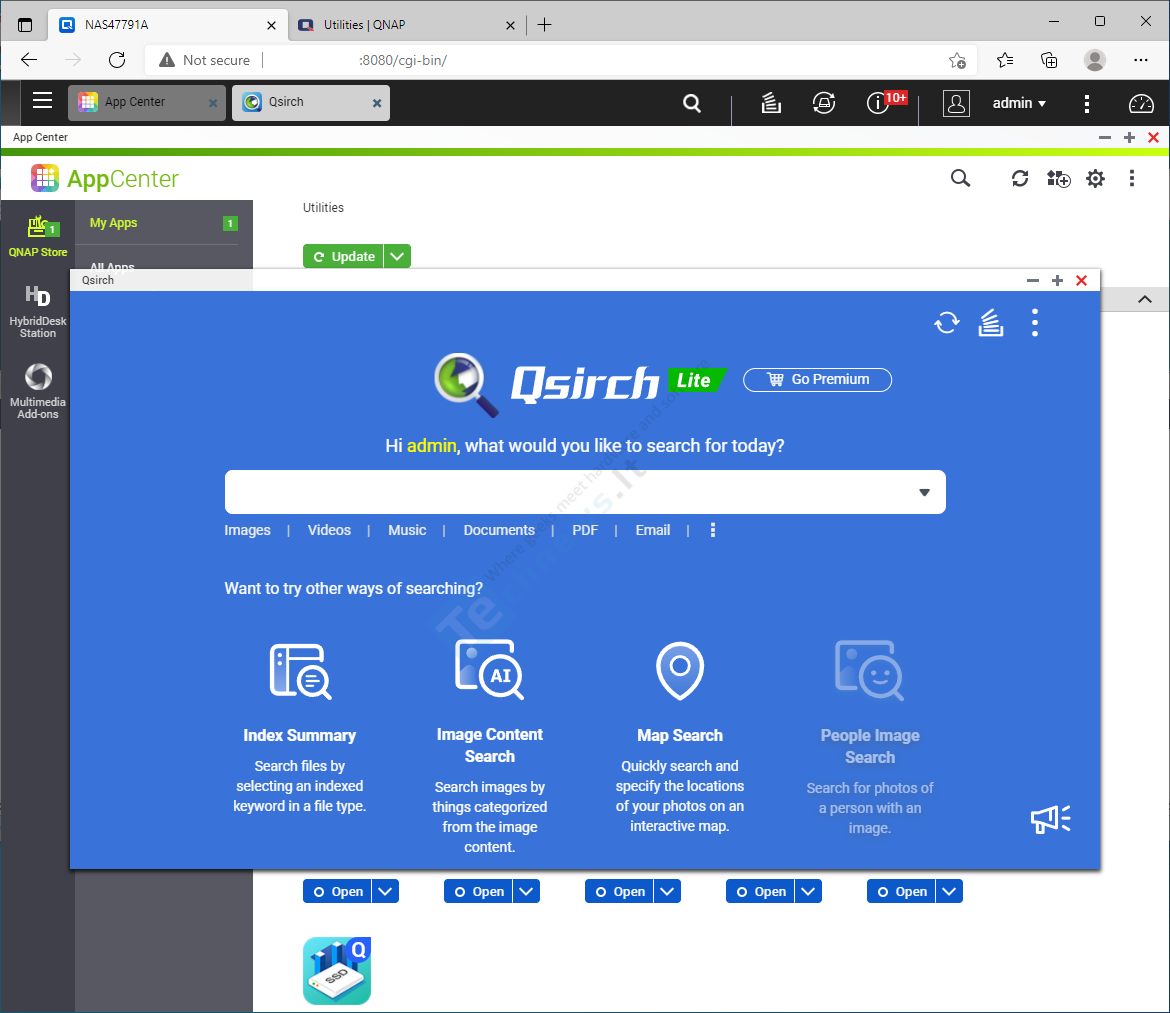The width and height of the screenshot is (1170, 1013).
Task: Click the Qsirch announcements megaphone icon
Action: (1051, 819)
